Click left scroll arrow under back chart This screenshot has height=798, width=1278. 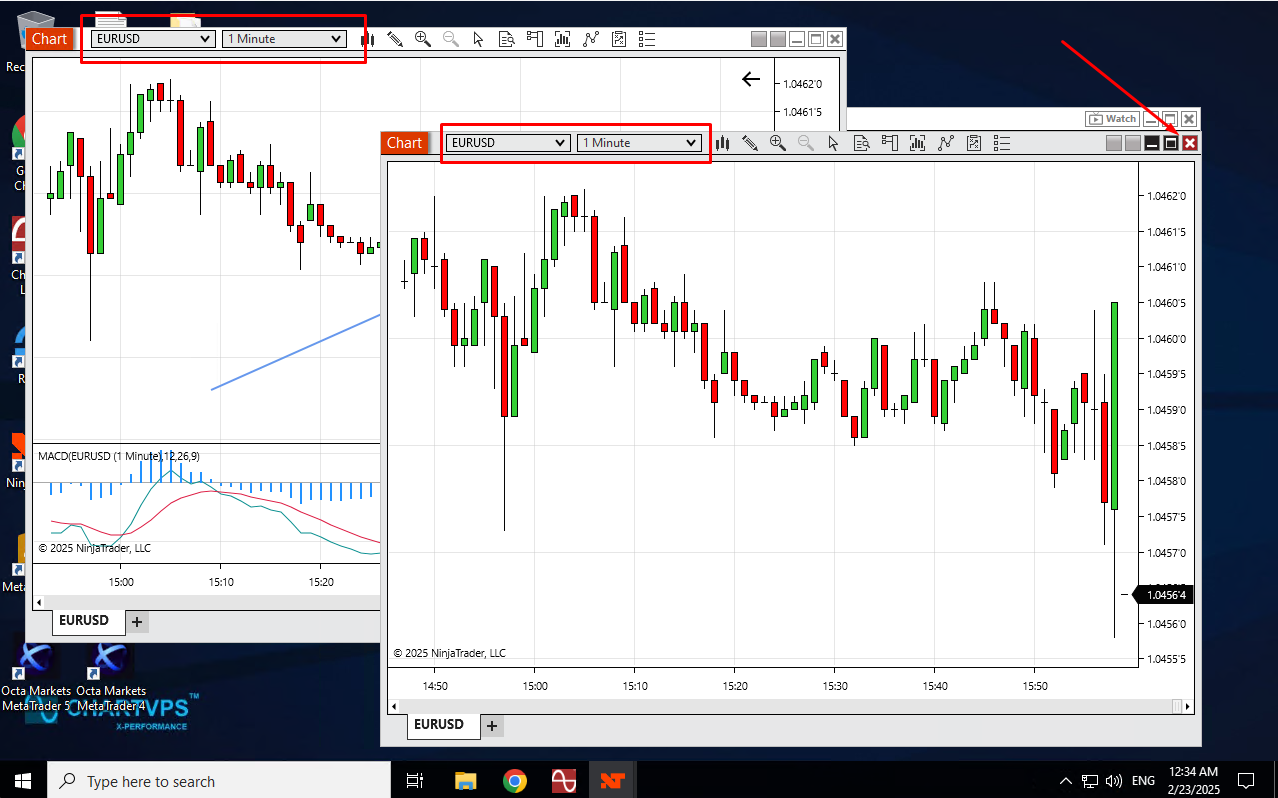pyautogui.click(x=39, y=602)
